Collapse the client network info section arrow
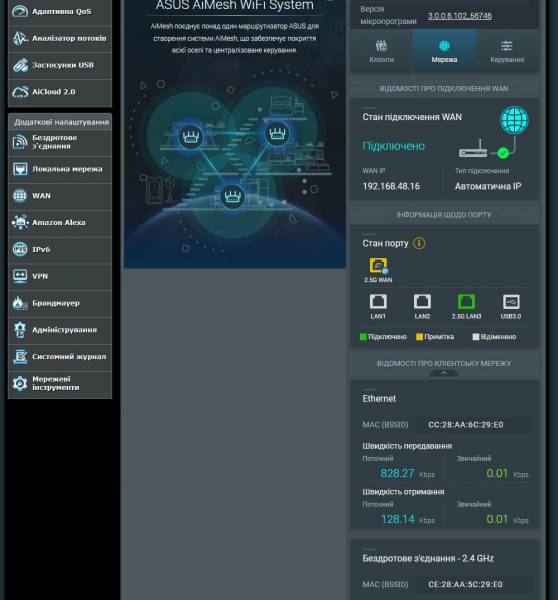The image size is (558, 600). click(x=444, y=373)
